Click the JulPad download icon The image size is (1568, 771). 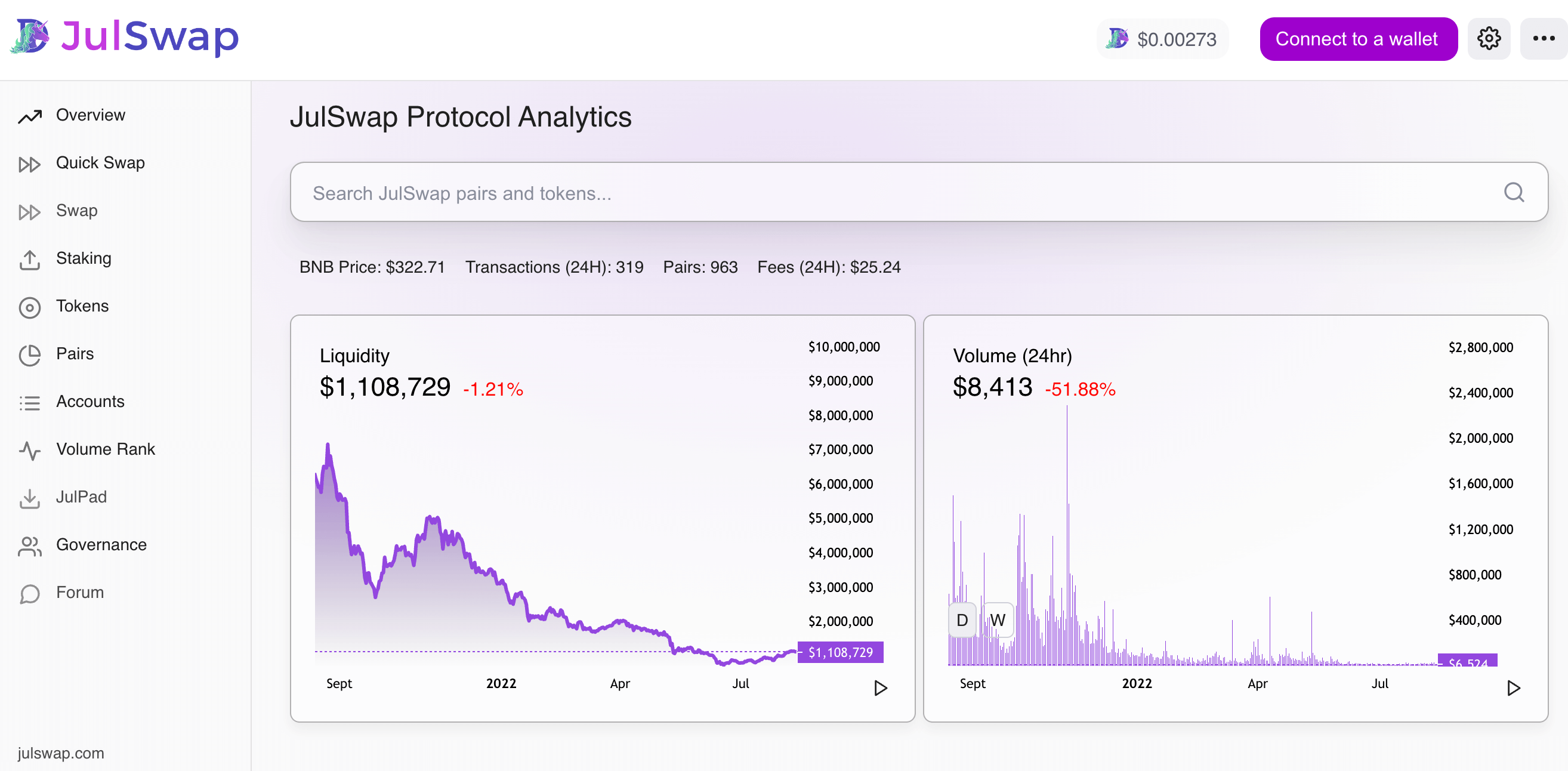(x=29, y=498)
